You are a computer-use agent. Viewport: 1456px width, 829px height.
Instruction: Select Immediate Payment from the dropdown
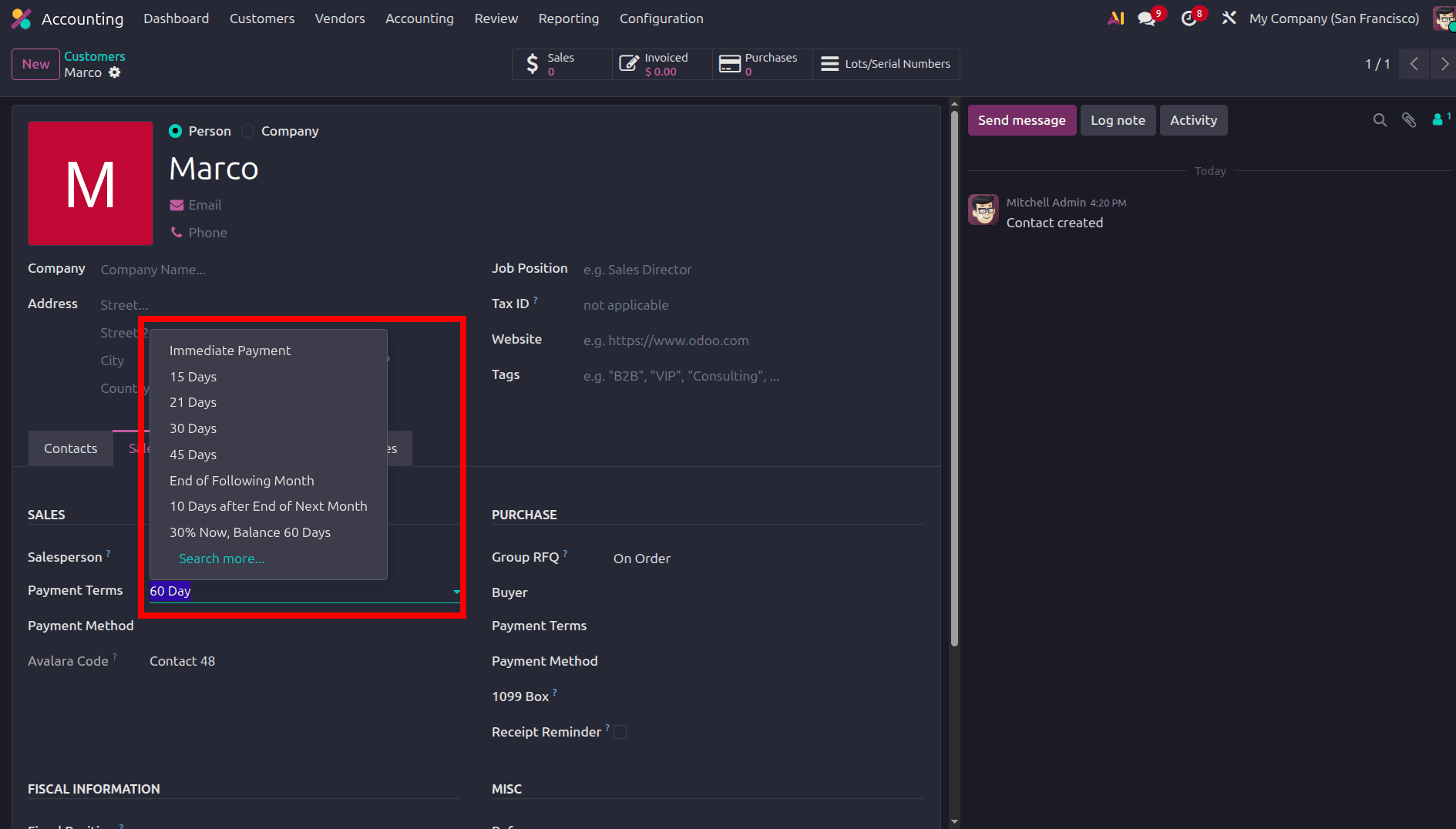pos(230,350)
